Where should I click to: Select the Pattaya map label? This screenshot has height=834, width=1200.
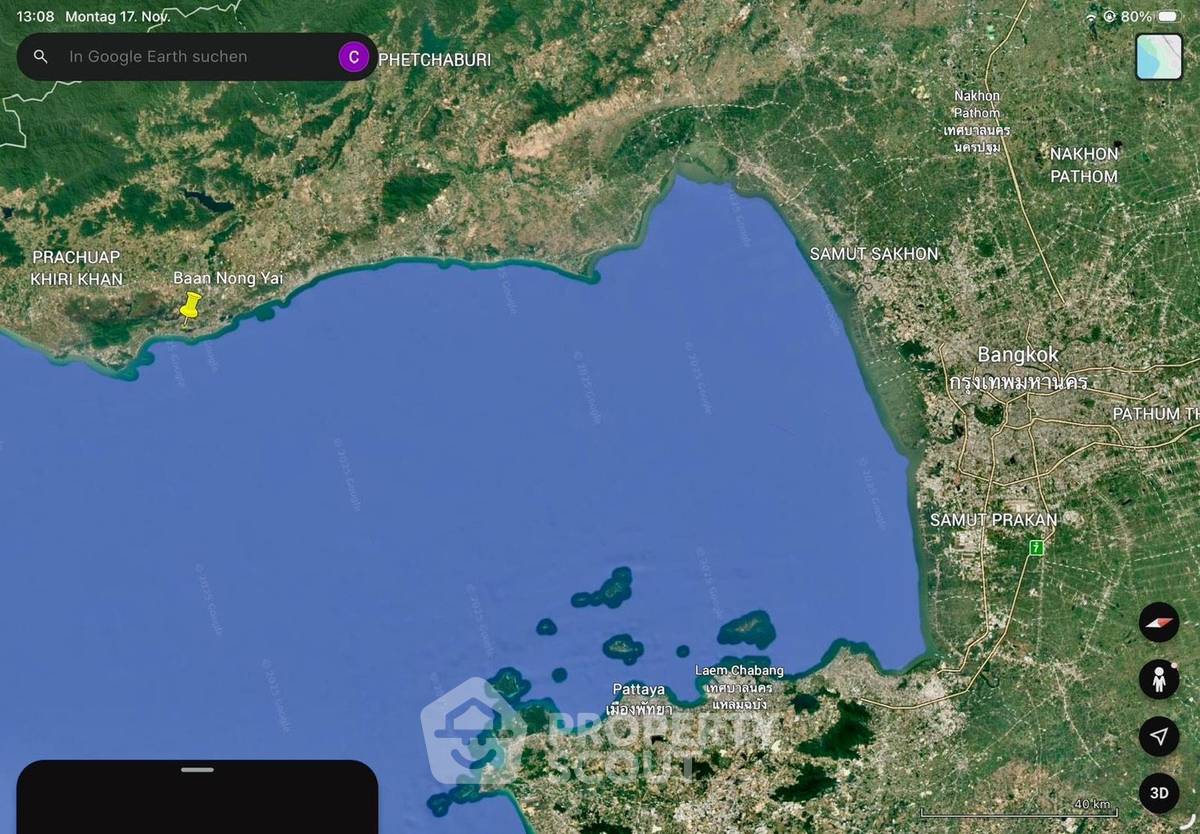pyautogui.click(x=638, y=690)
